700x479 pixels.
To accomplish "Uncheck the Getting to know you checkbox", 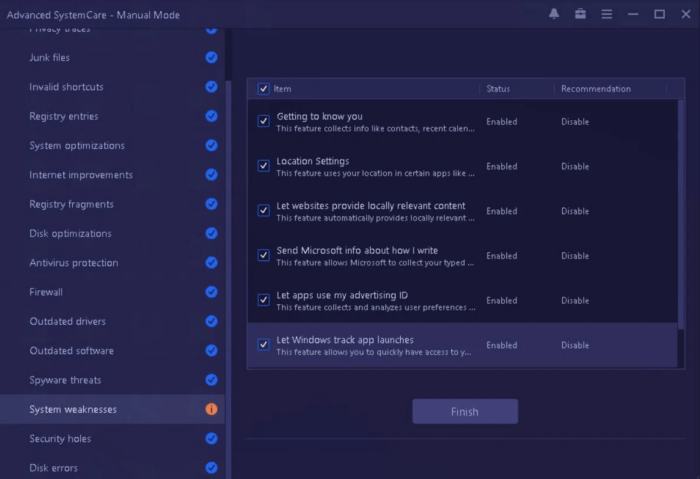I will [264, 121].
